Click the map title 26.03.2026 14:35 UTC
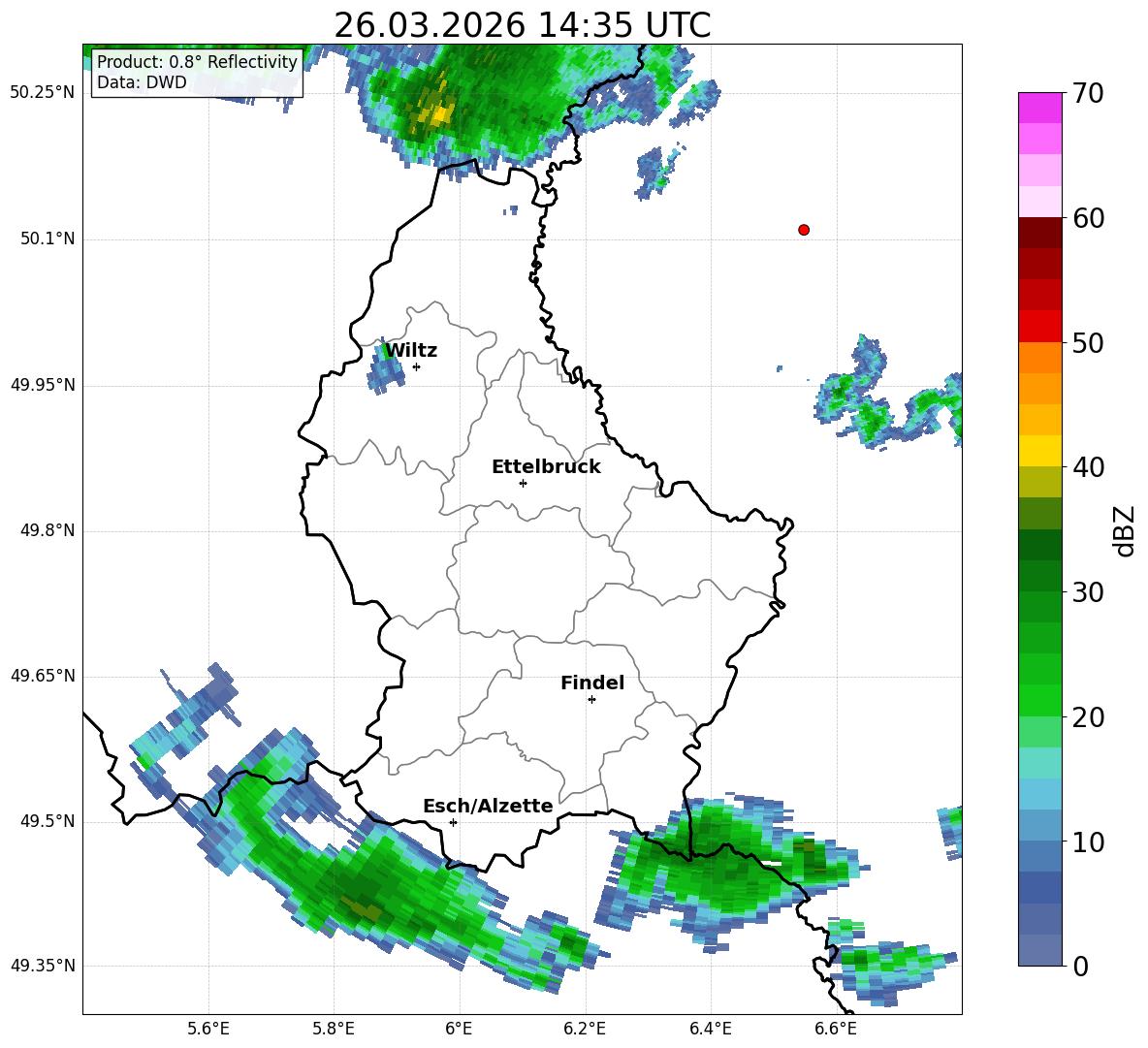The height and width of the screenshot is (1048, 1148). pos(522,25)
